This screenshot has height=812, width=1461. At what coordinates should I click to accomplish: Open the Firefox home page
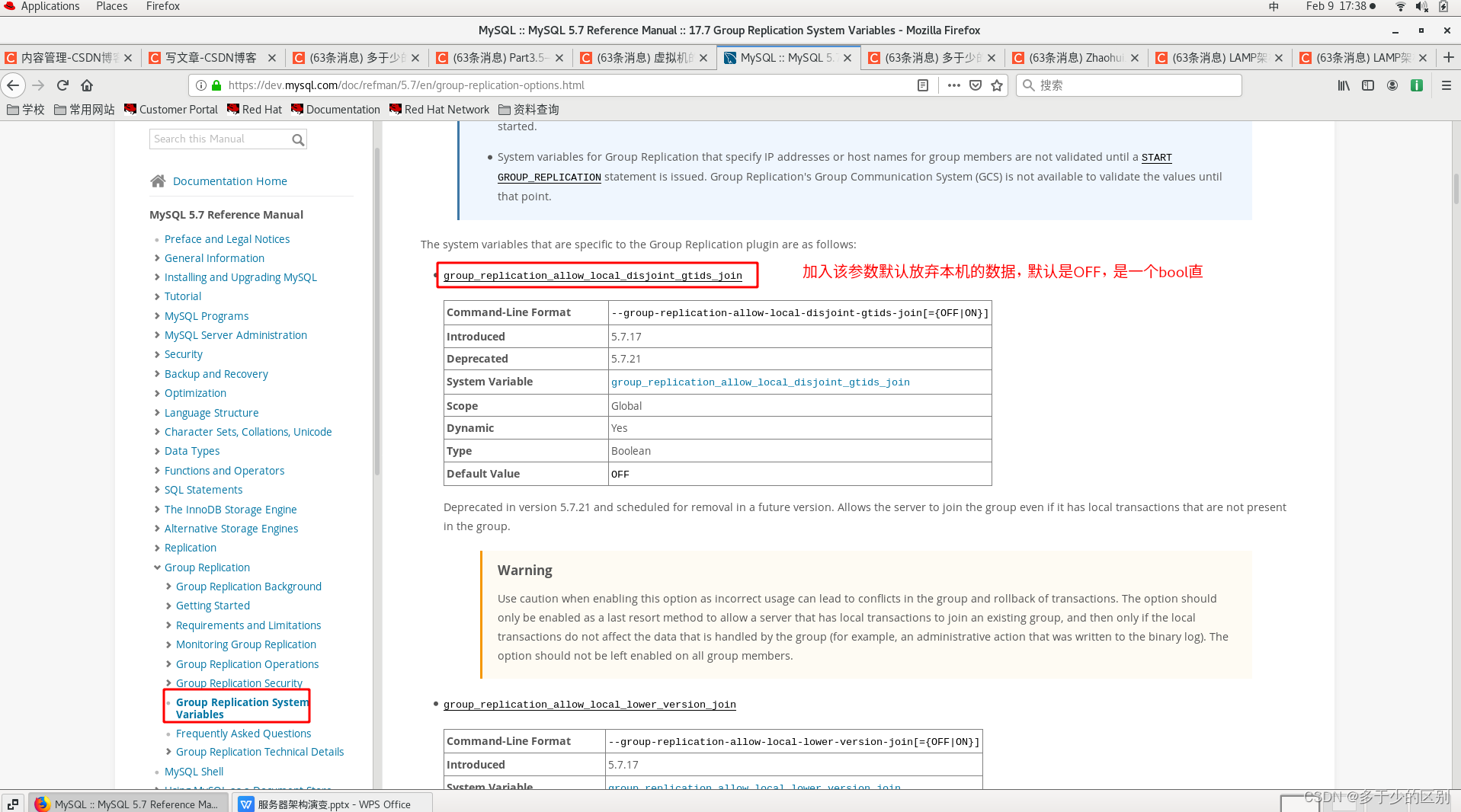87,85
